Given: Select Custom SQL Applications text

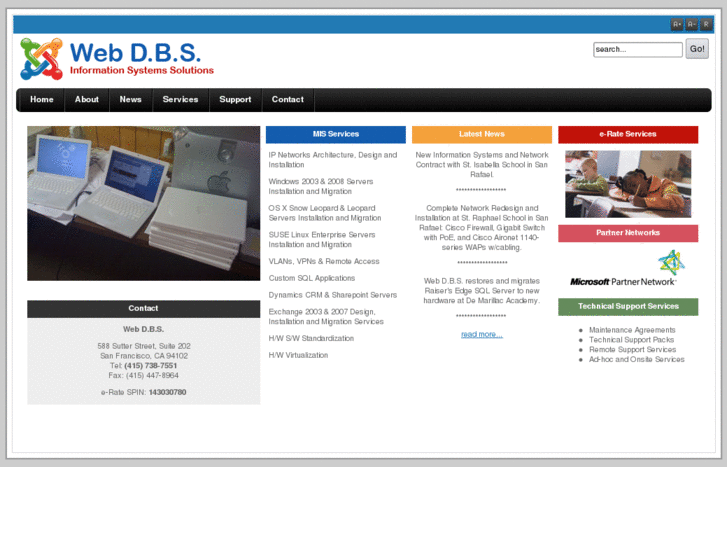Looking at the screenshot, I should (312, 278).
